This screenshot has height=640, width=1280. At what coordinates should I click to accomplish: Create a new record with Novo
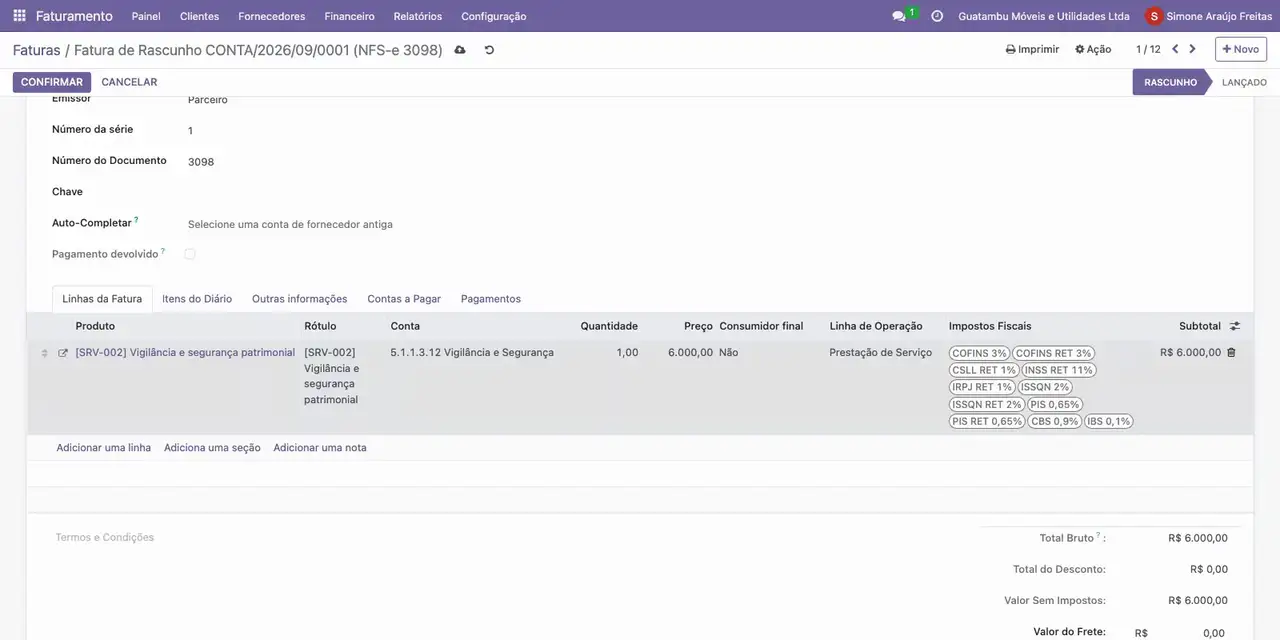(1241, 49)
